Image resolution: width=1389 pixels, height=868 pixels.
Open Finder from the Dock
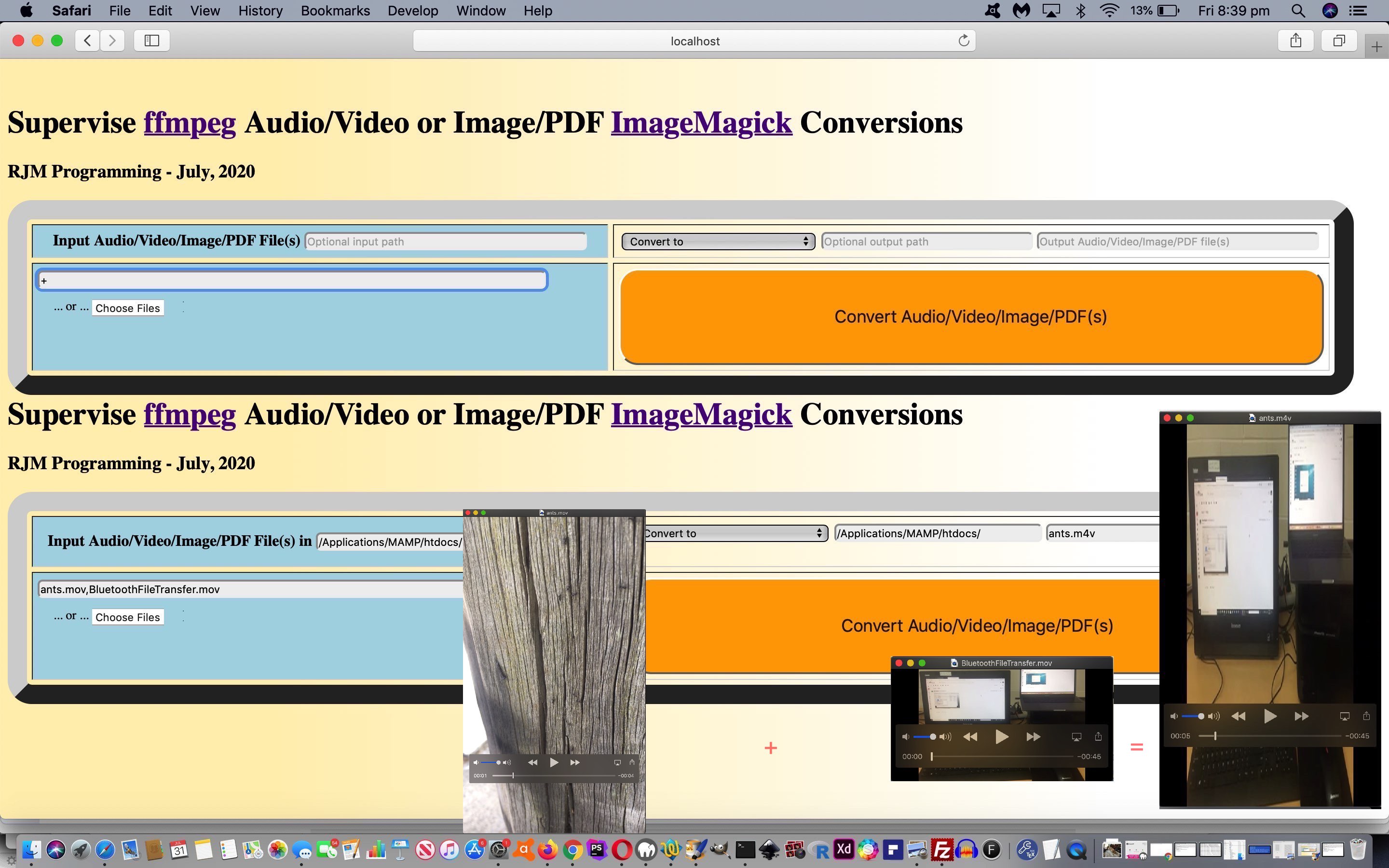[x=30, y=850]
